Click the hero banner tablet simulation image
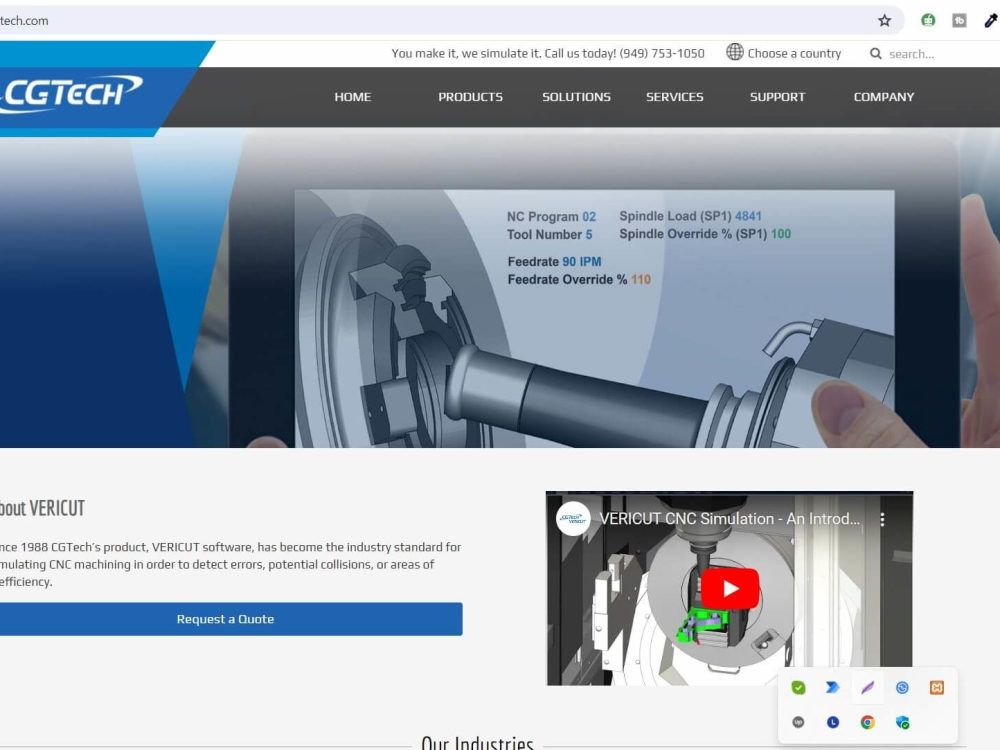 coord(594,318)
